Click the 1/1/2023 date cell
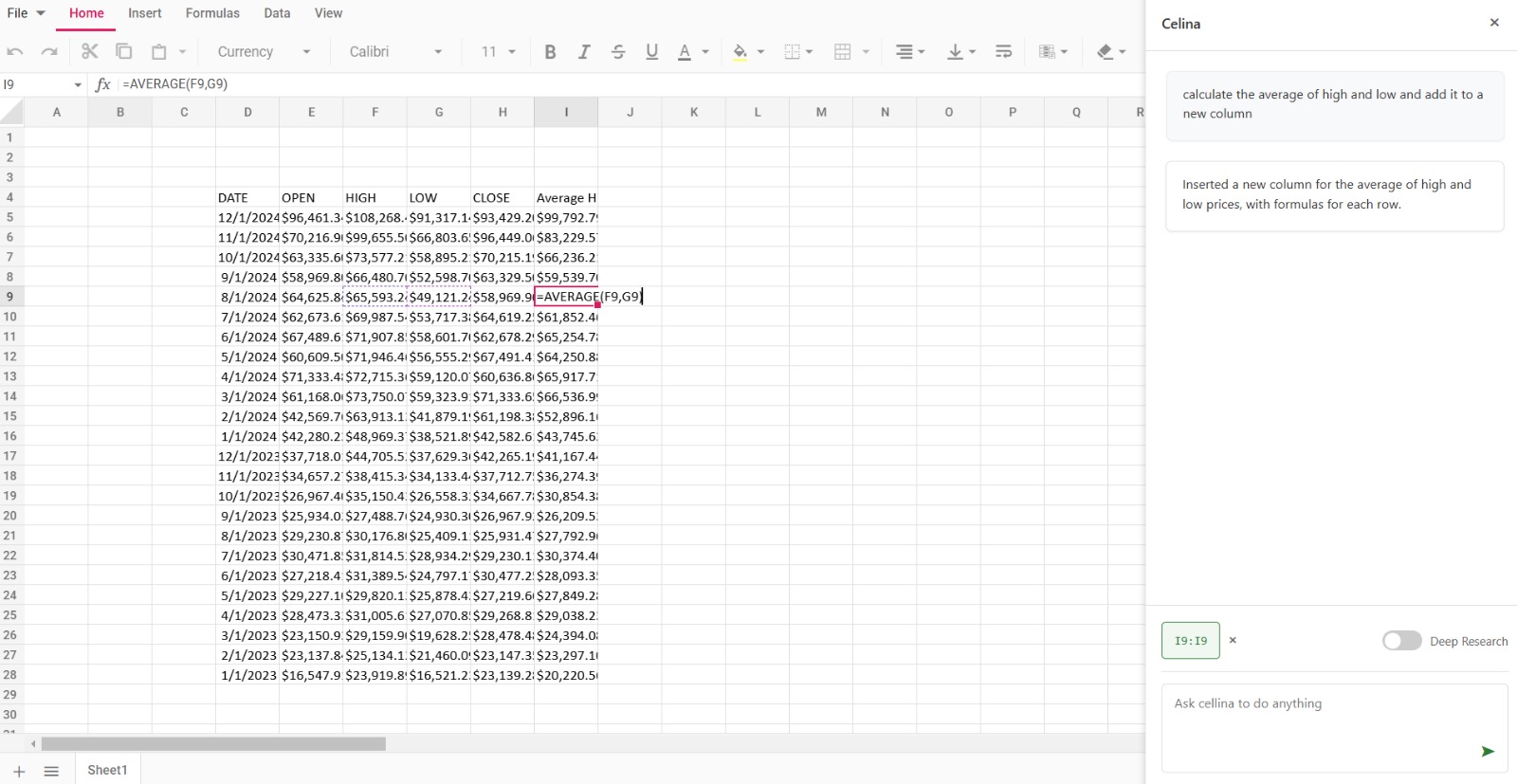 pos(247,675)
